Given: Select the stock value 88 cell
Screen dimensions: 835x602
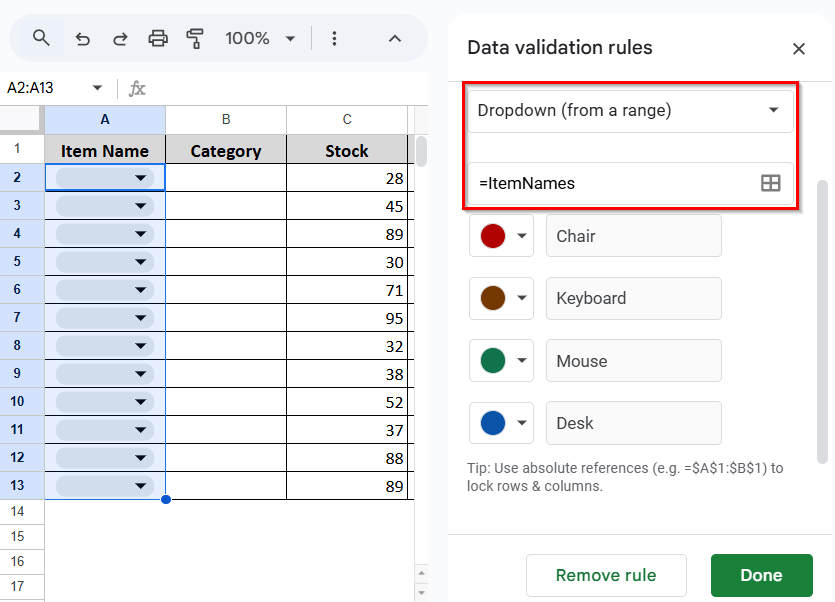Looking at the screenshot, I should 347,458.
